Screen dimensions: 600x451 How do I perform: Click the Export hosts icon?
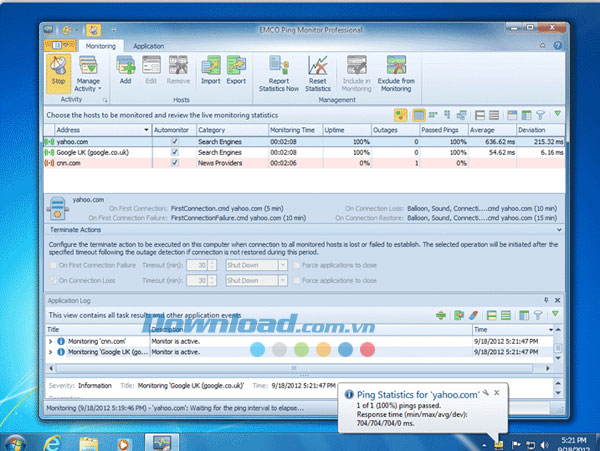235,69
